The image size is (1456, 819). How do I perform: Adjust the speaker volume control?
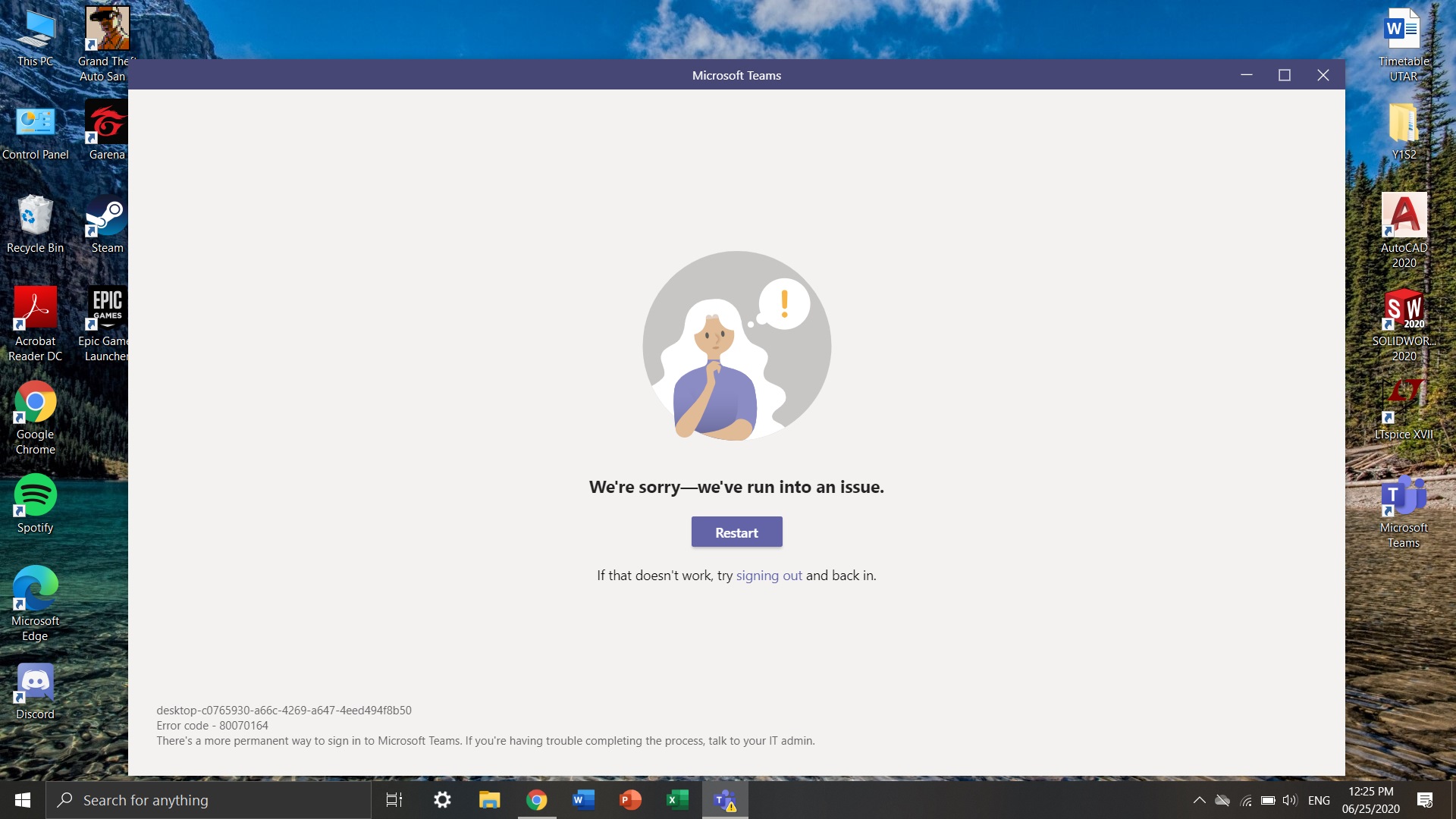pyautogui.click(x=1290, y=800)
